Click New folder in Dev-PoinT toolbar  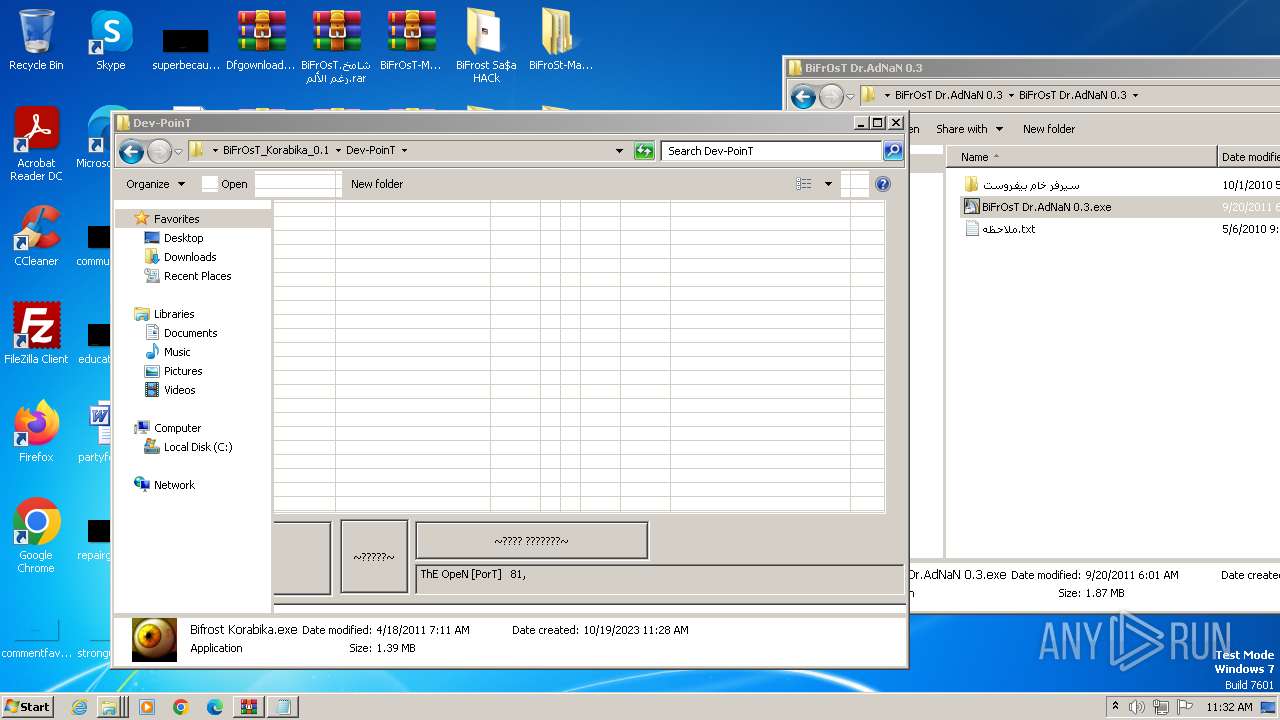[x=377, y=184]
